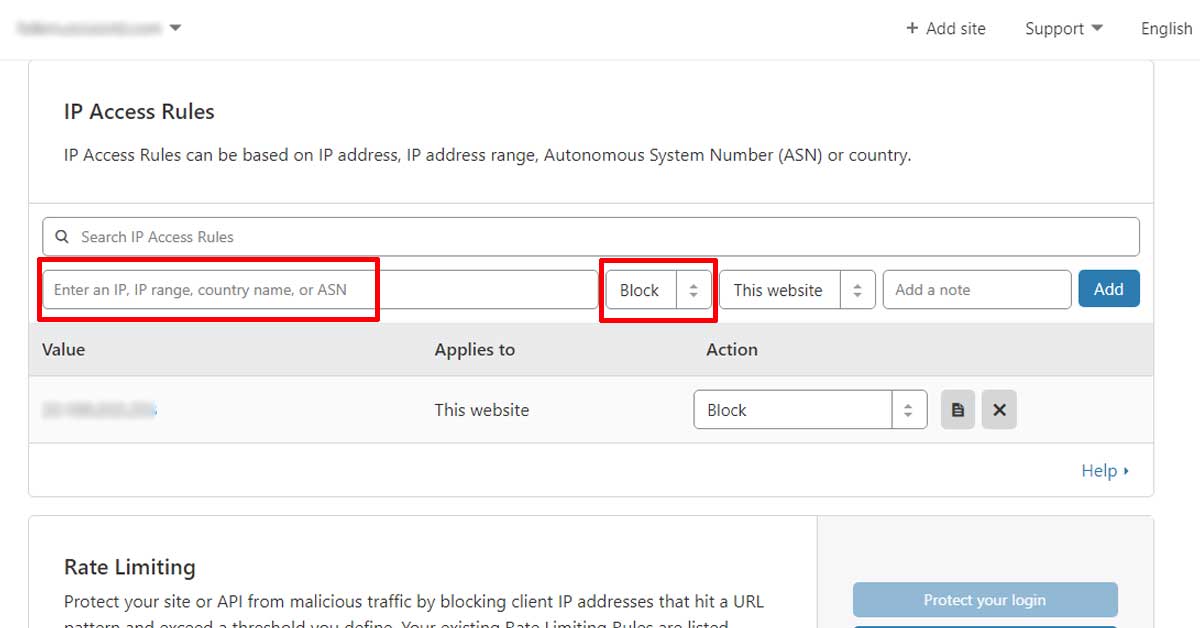Click the blue Add button
Viewport: 1200px width, 628px height.
pos(1109,289)
